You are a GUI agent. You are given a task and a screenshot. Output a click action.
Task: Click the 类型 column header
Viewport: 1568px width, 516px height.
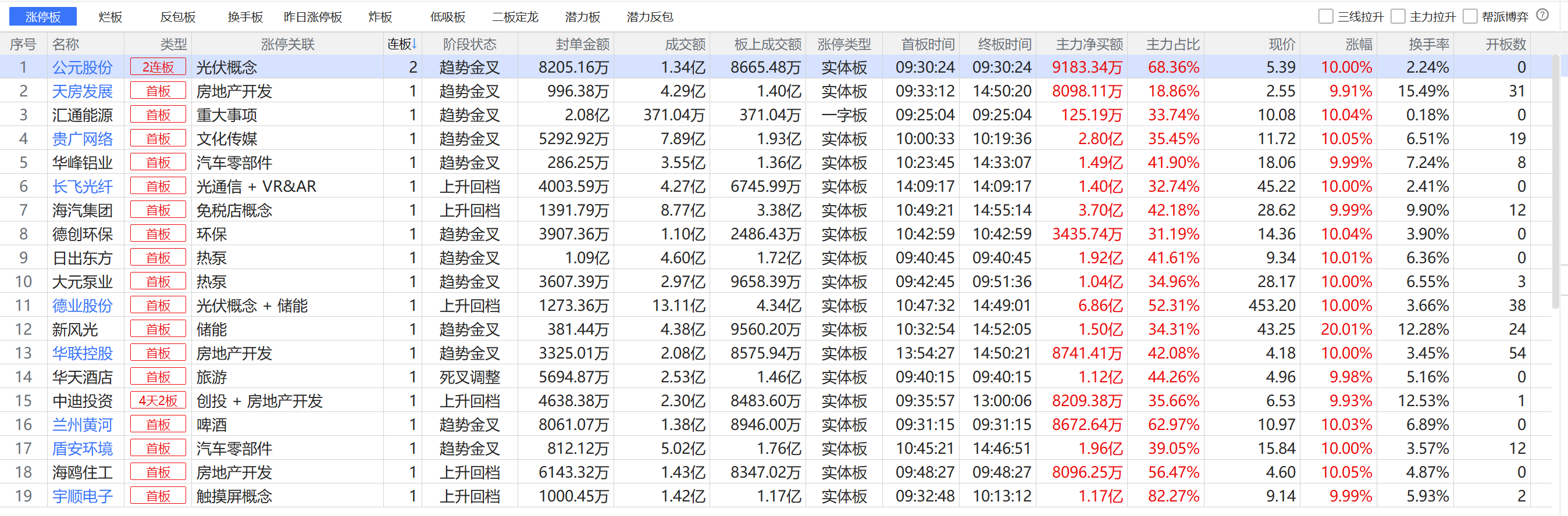pos(173,44)
